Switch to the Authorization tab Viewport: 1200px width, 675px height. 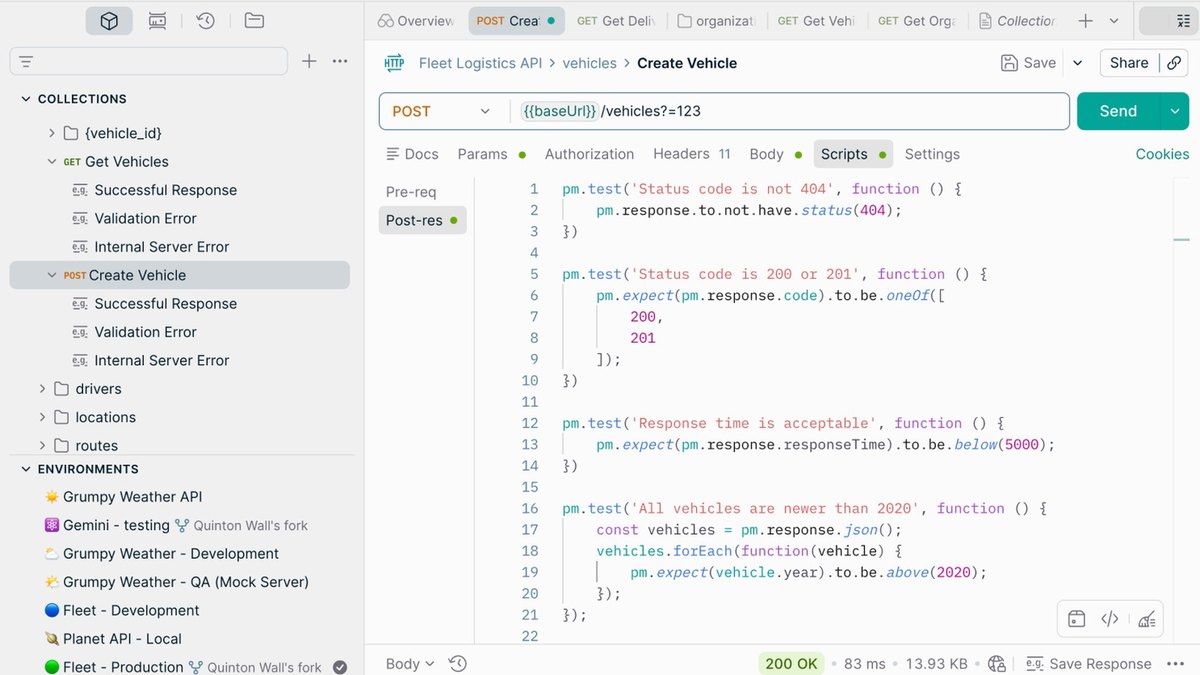click(589, 154)
